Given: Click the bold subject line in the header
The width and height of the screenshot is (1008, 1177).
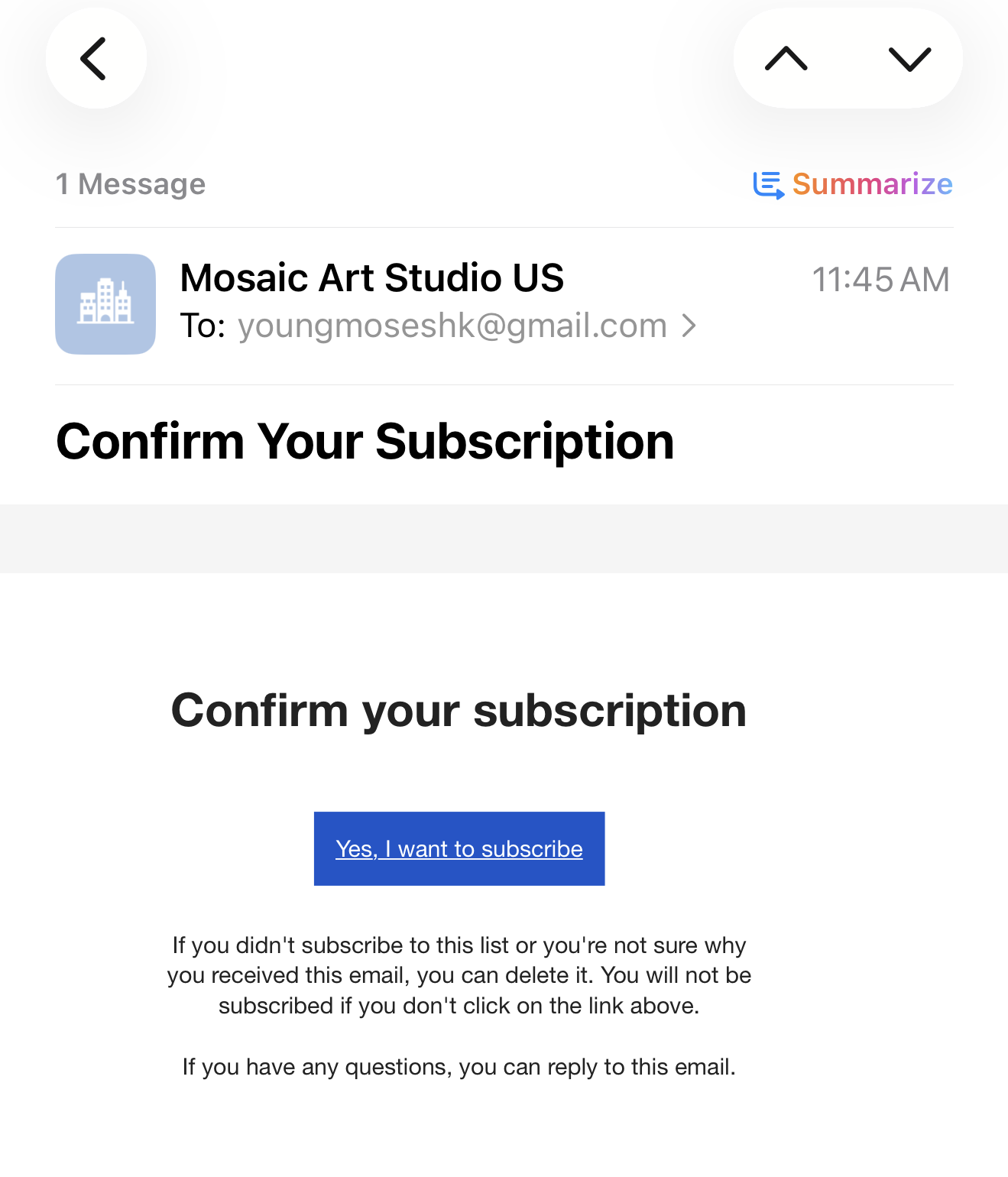Looking at the screenshot, I should [x=365, y=442].
